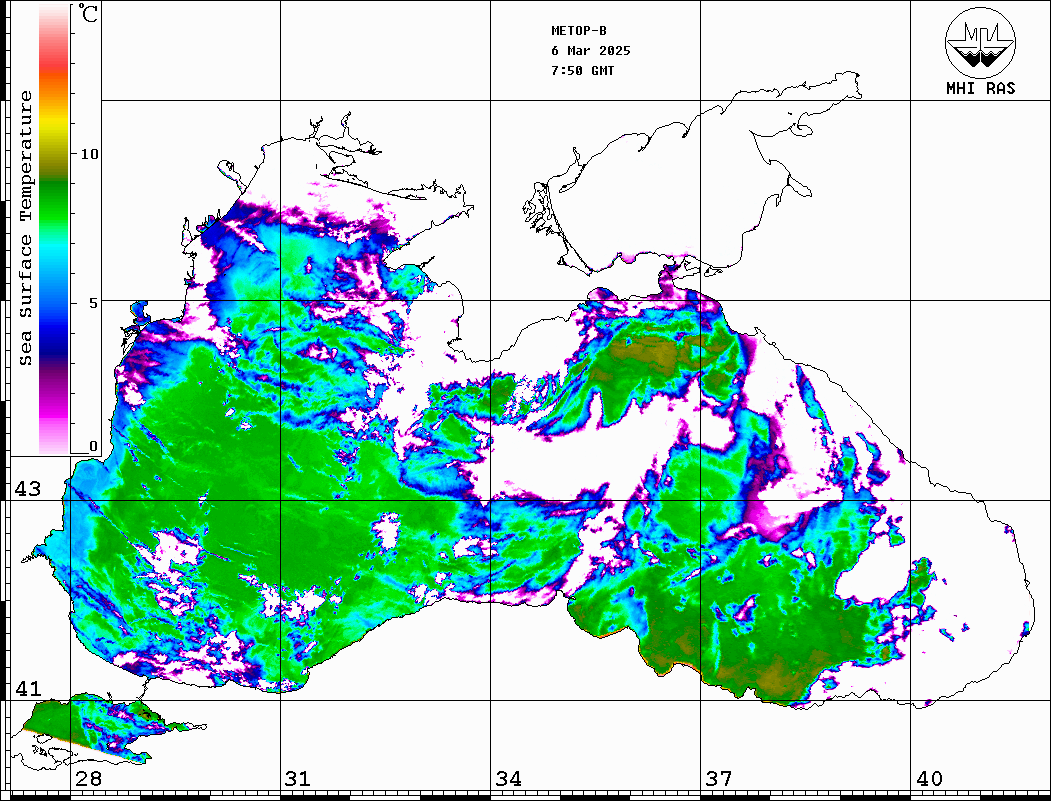The image size is (1051, 801).
Task: Click longitude label '37'
Action: tap(719, 779)
